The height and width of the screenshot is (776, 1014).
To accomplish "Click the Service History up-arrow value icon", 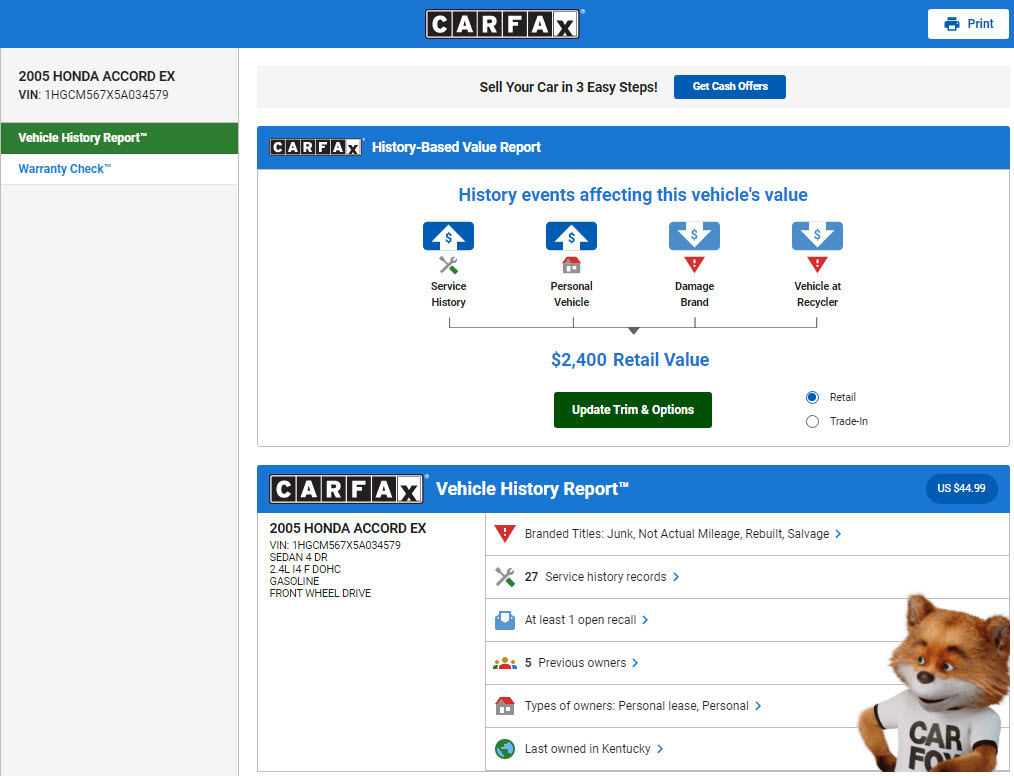I will coord(448,236).
